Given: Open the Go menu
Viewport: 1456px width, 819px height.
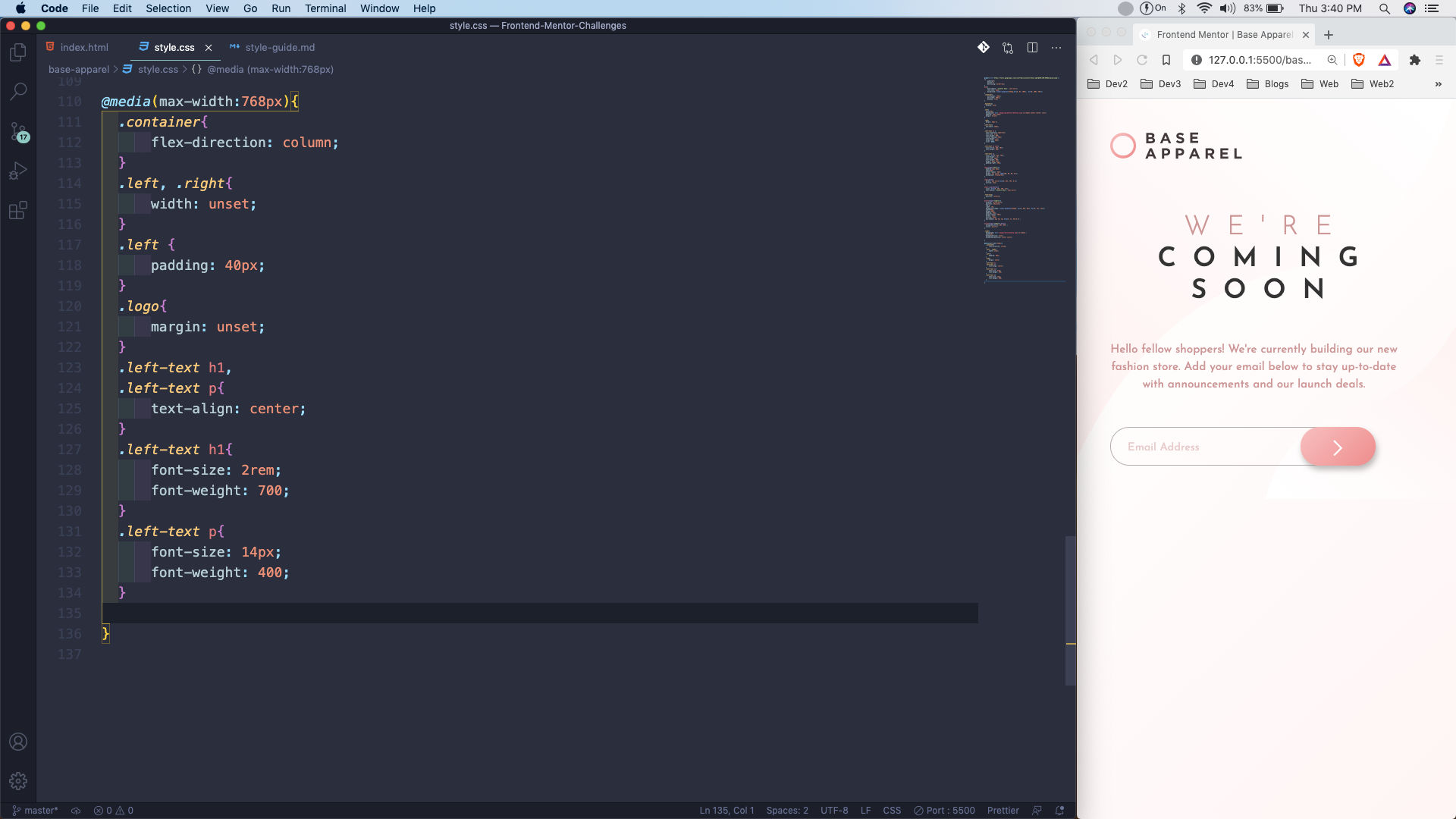Looking at the screenshot, I should coord(250,8).
